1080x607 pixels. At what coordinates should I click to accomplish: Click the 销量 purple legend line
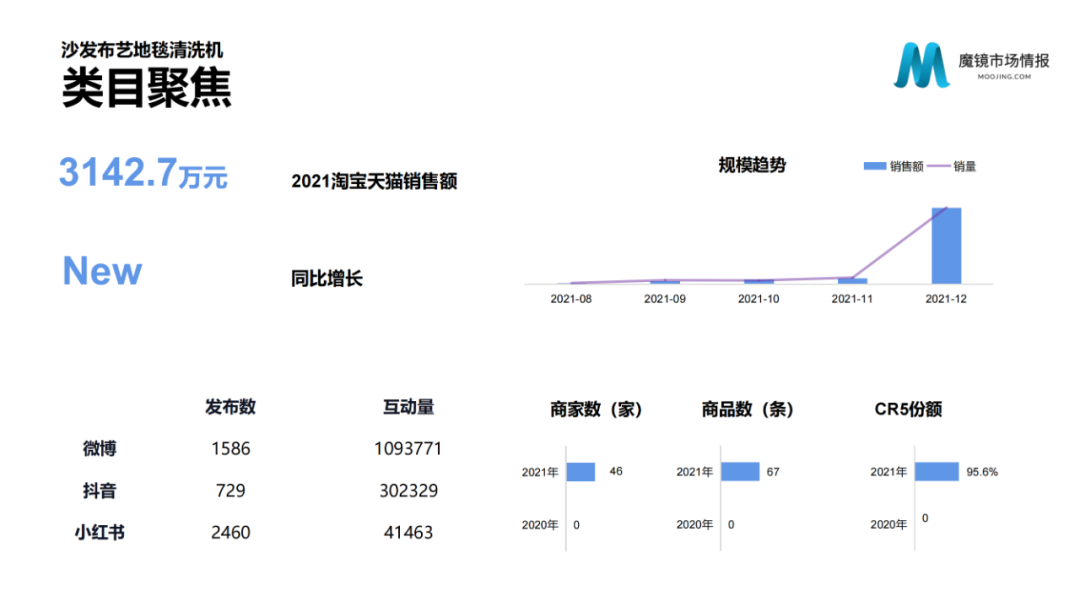[x=938, y=166]
